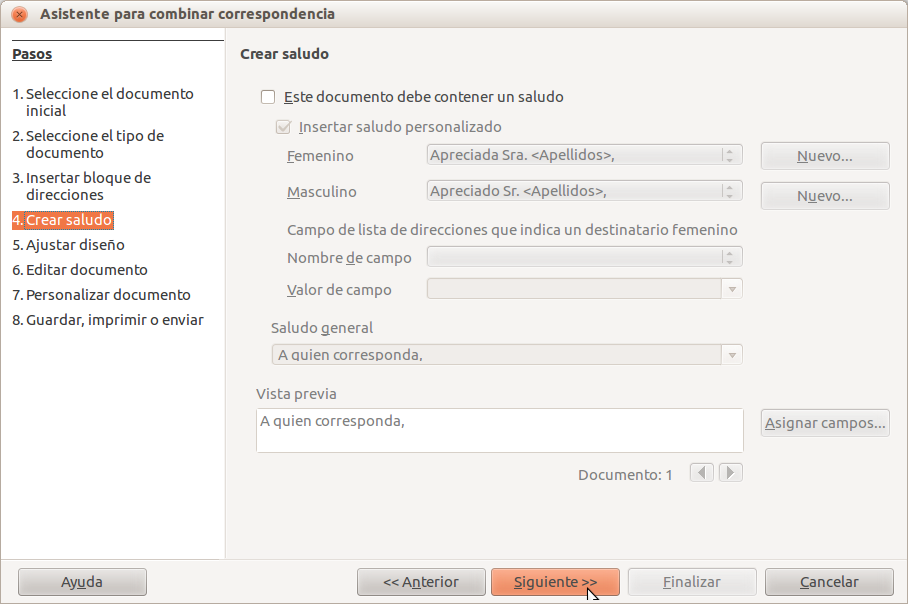Go back with '<< Anterior' button

coord(420,582)
